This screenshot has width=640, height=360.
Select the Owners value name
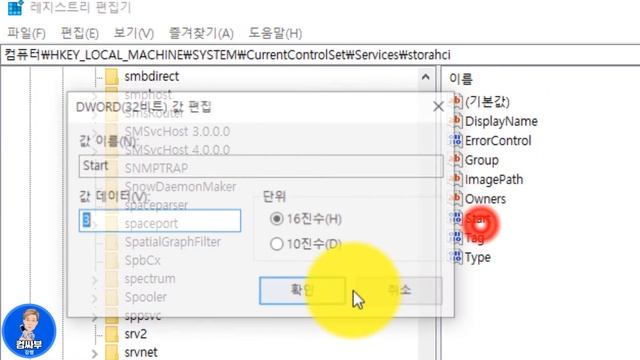[x=485, y=199]
